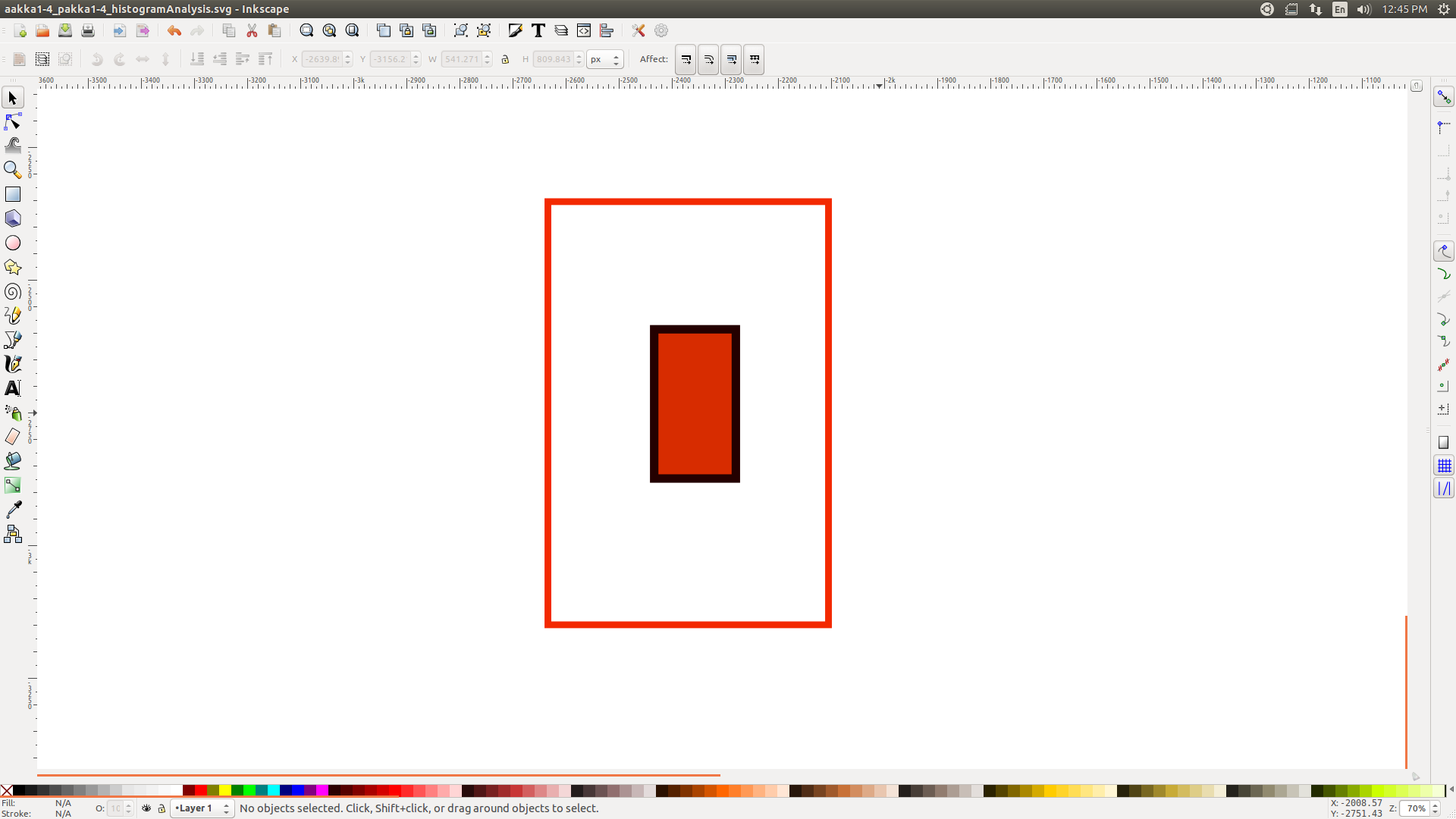Select the 3D Box tool

coord(13,218)
